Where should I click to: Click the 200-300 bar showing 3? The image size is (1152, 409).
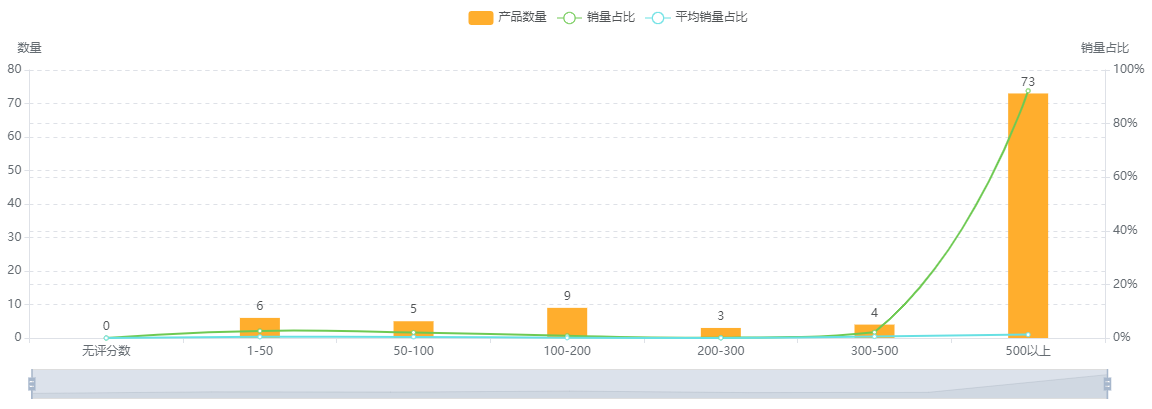tap(720, 332)
